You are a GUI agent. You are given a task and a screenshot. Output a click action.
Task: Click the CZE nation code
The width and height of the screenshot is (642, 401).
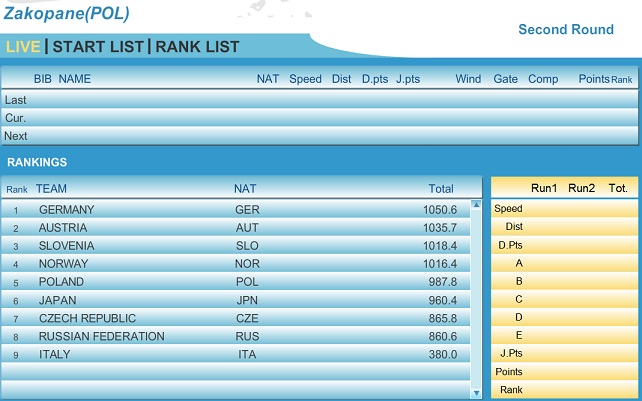(247, 318)
